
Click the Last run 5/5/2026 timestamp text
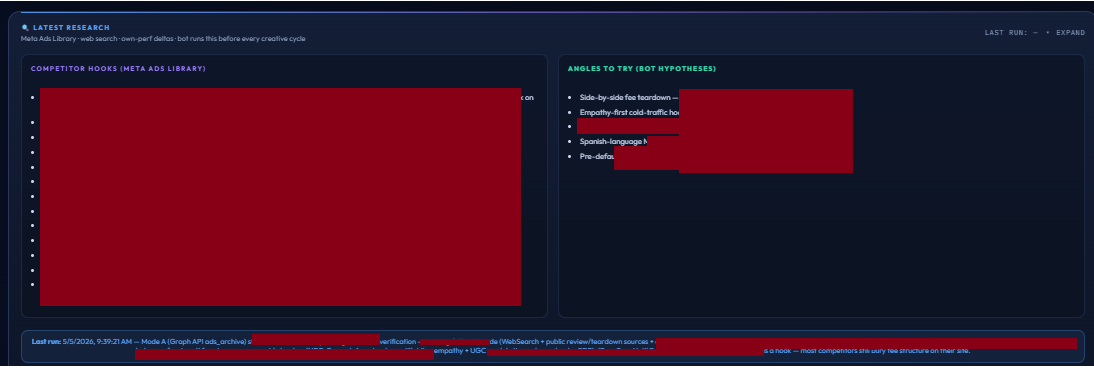point(83,342)
